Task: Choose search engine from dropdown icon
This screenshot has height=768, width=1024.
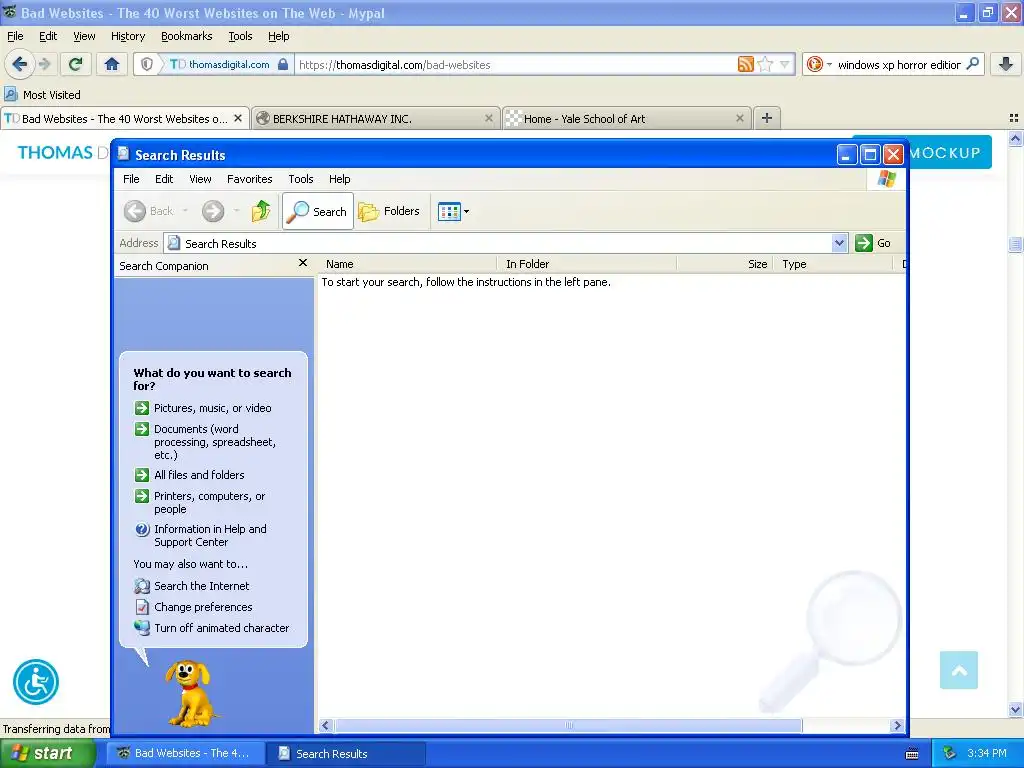Action: (818, 64)
